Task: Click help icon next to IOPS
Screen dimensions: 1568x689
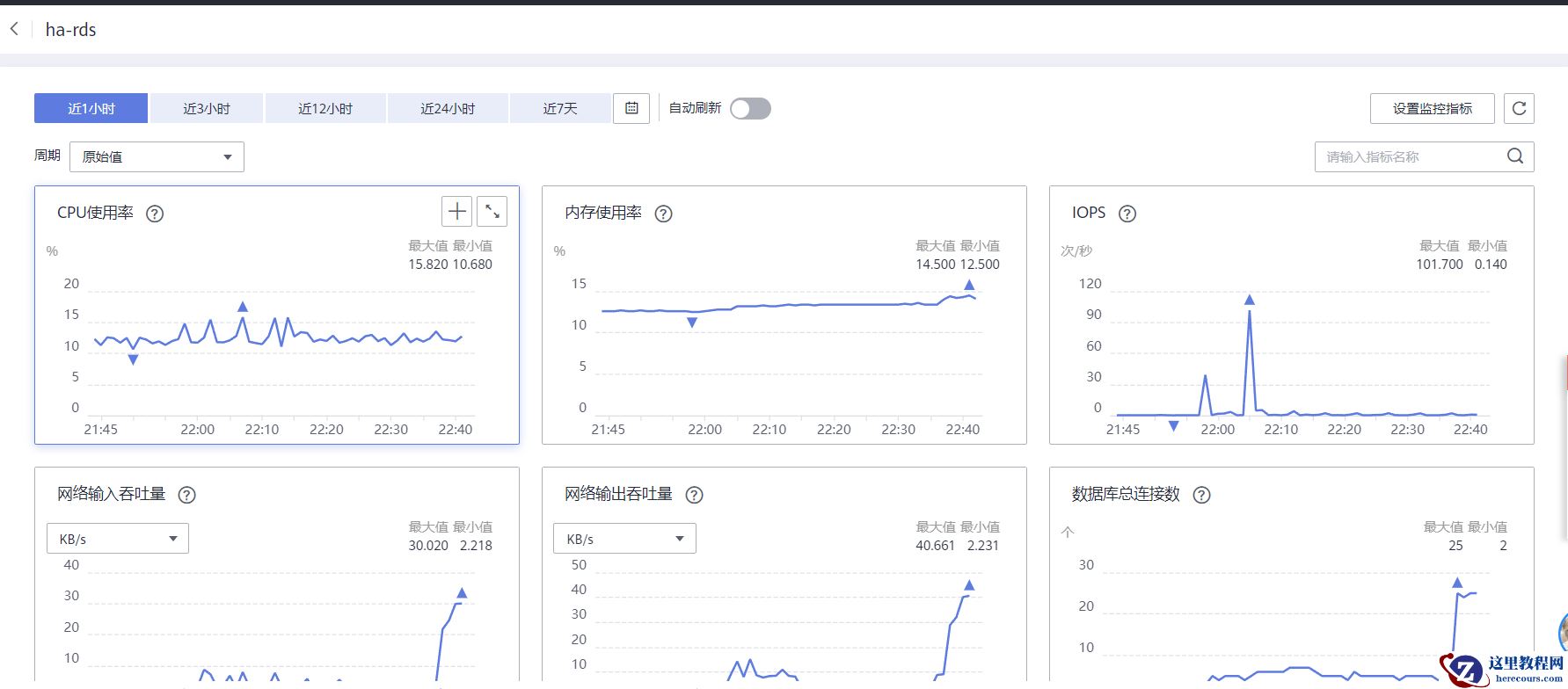Action: (1127, 214)
